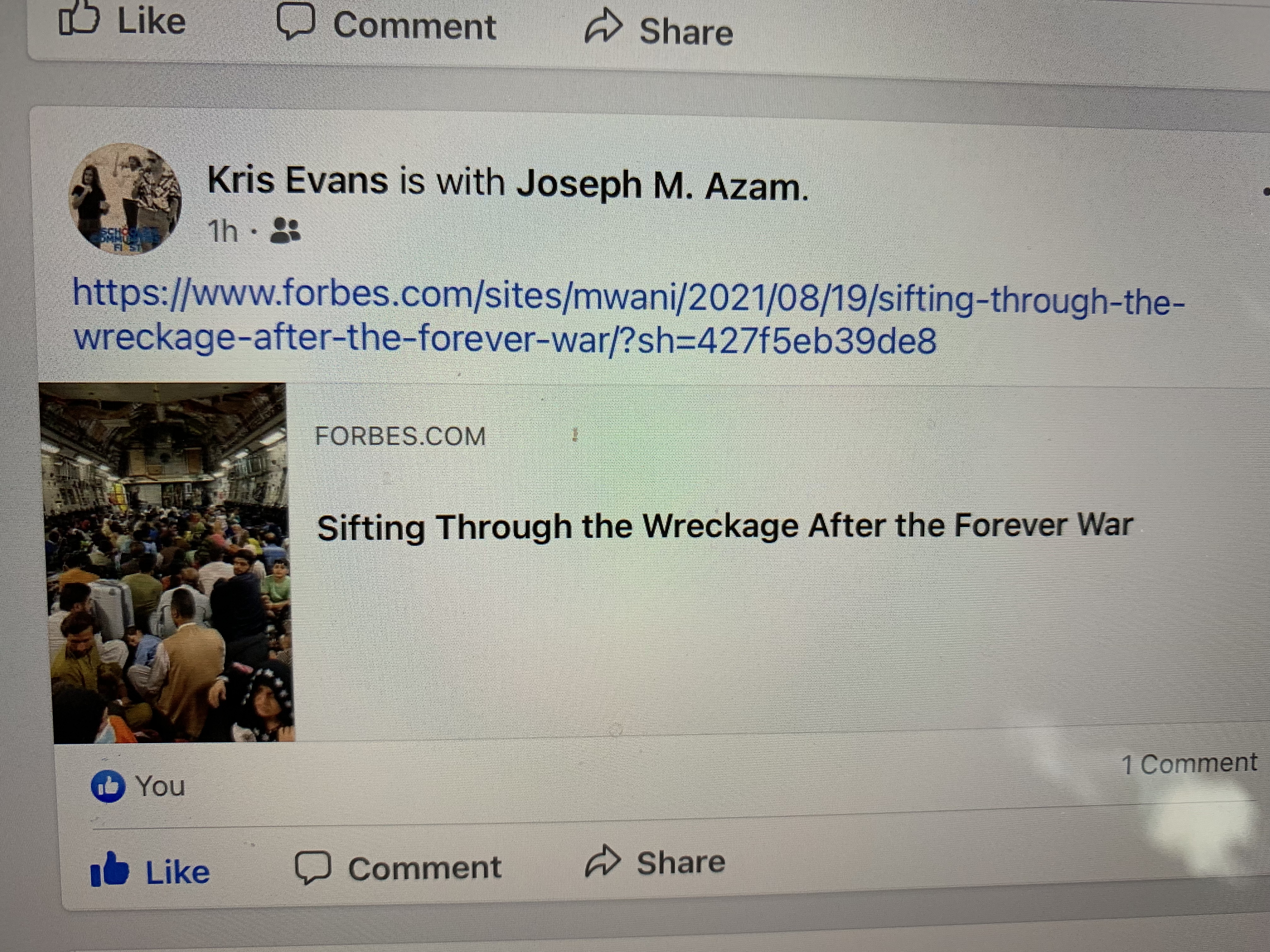This screenshot has height=952, width=1270.
Task: Open the 1h timestamp of the post
Action: [x=223, y=231]
